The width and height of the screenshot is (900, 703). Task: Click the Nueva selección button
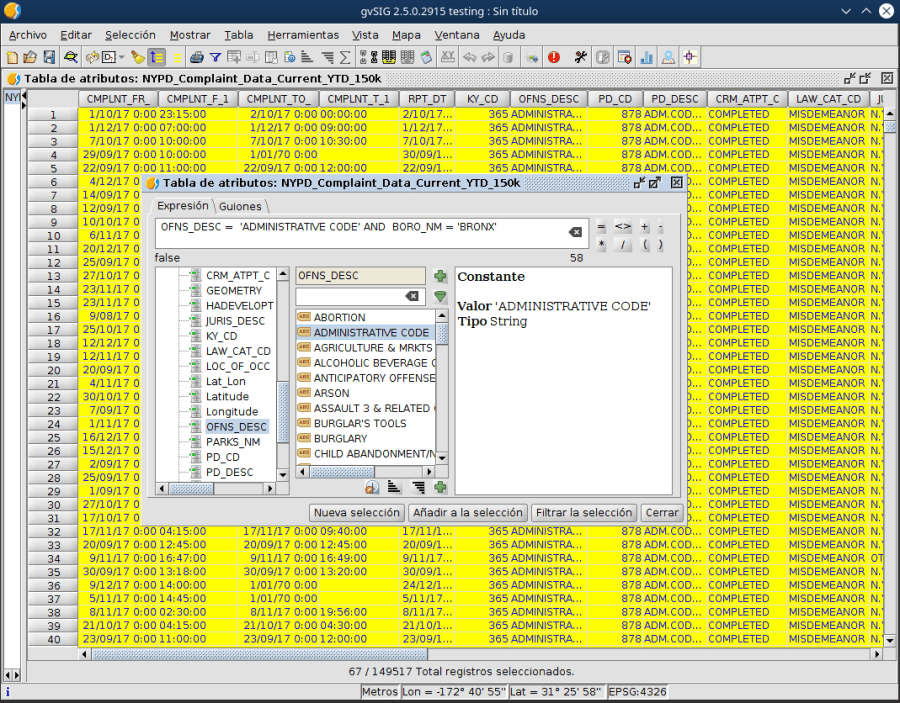click(x=356, y=513)
